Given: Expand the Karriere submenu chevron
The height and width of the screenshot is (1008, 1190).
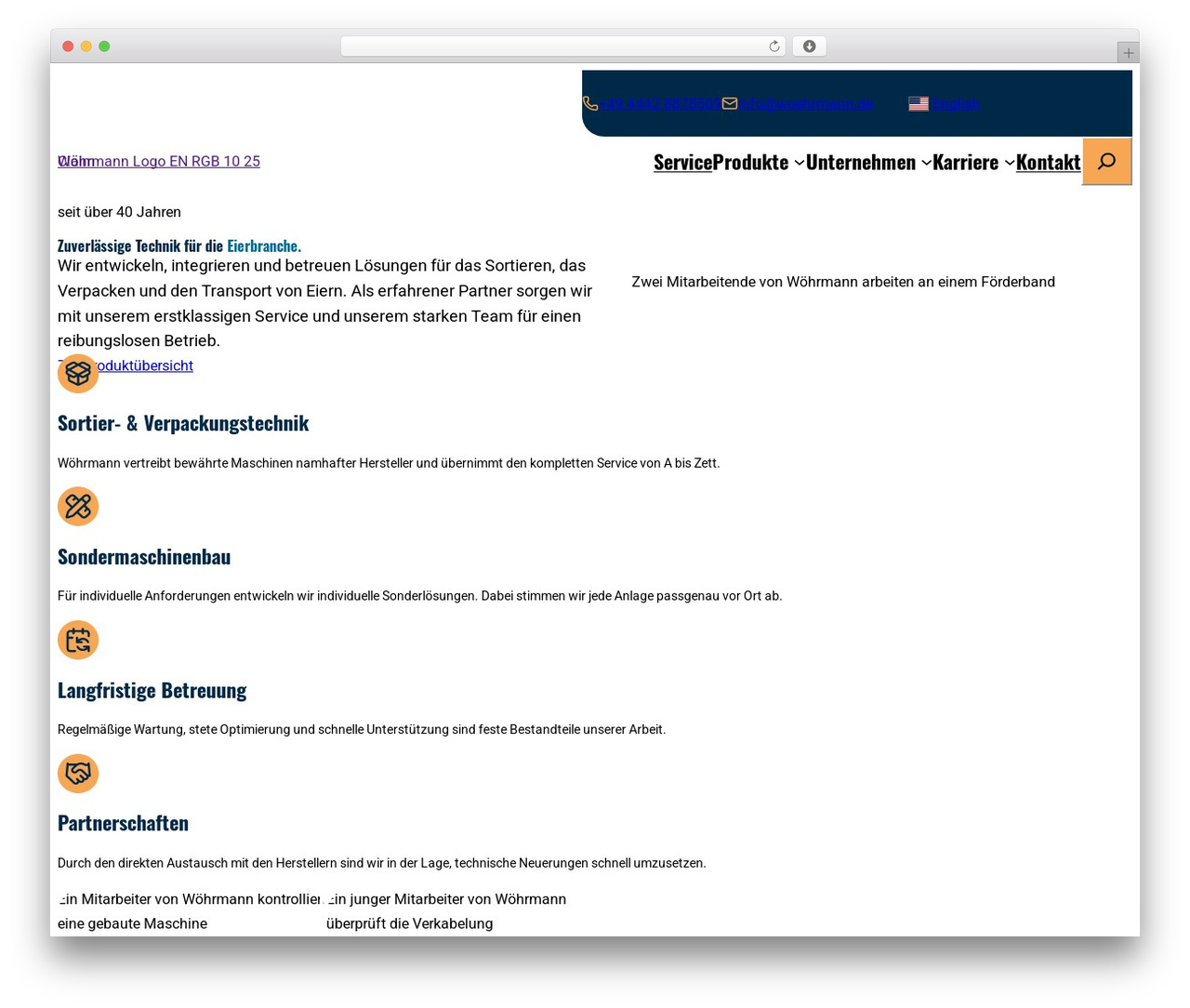Looking at the screenshot, I should click(1010, 163).
